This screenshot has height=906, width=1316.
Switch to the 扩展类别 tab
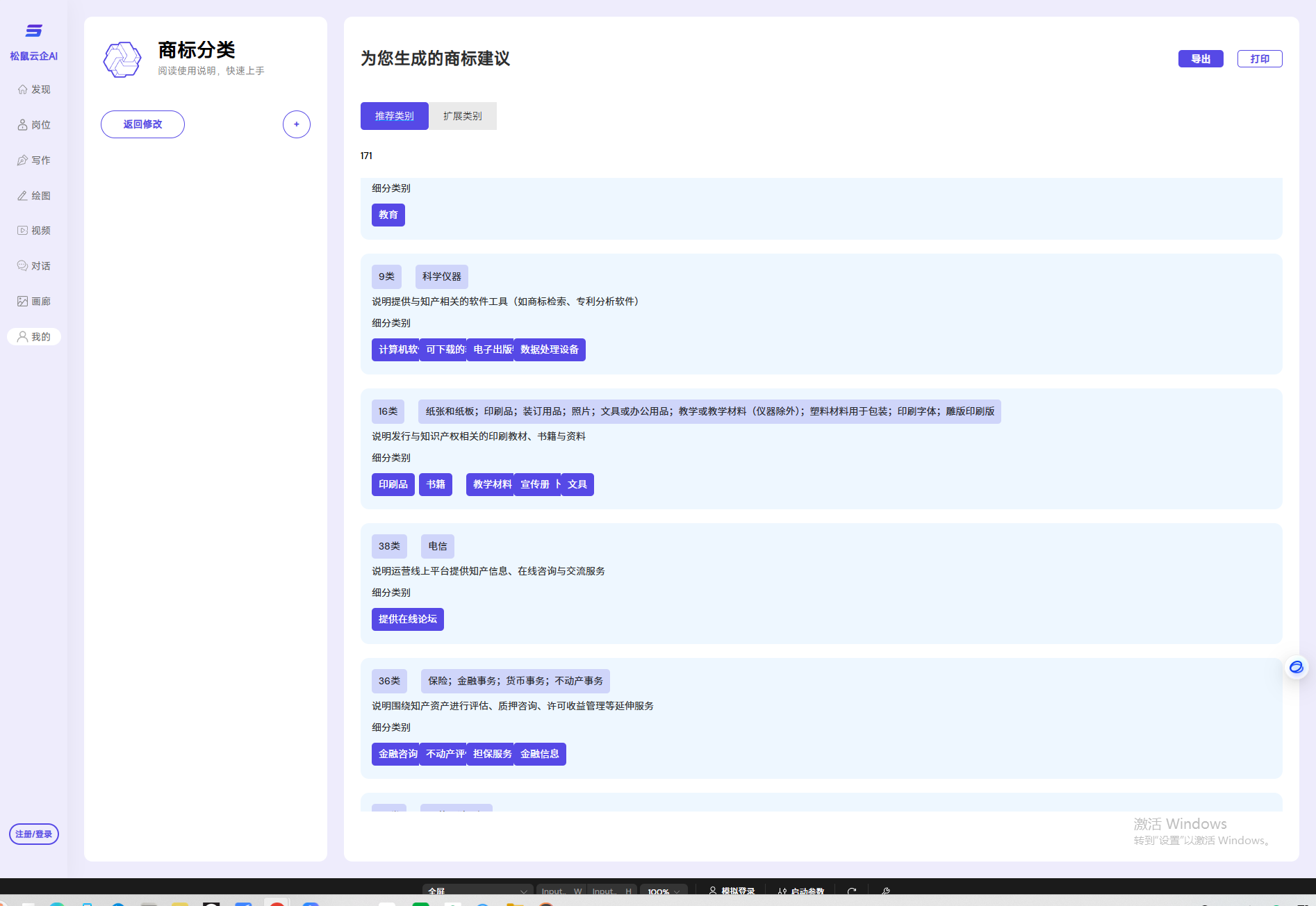(462, 116)
